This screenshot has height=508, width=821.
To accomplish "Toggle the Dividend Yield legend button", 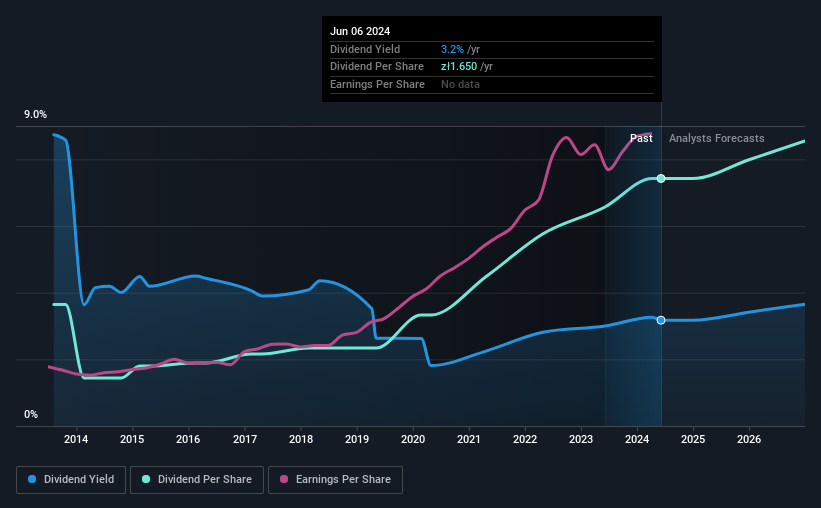I will click(71, 480).
